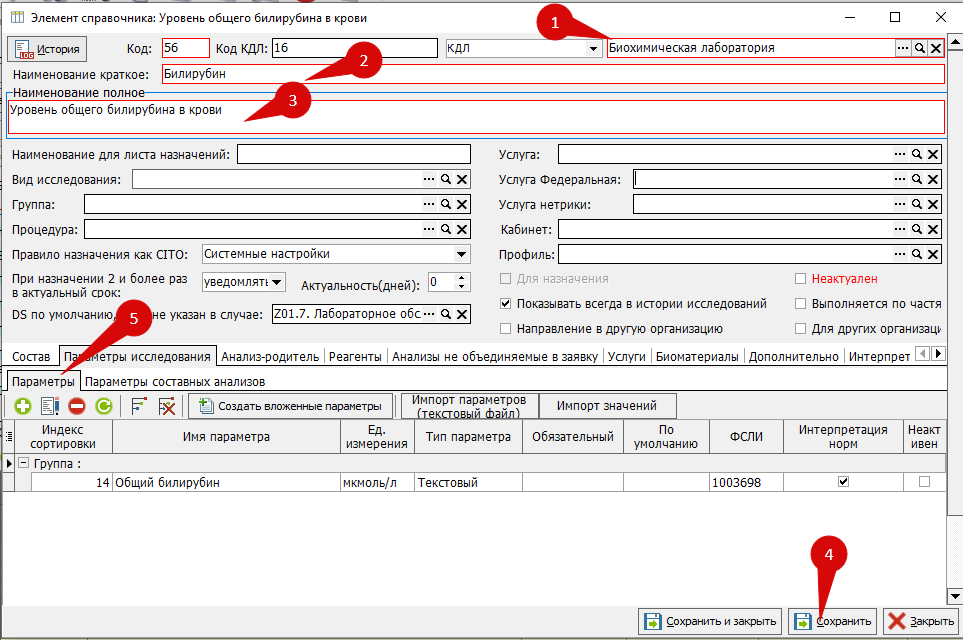This screenshot has width=963, height=640.
Task: Click the Общий билирубин parameter name cell
Action: point(226,482)
